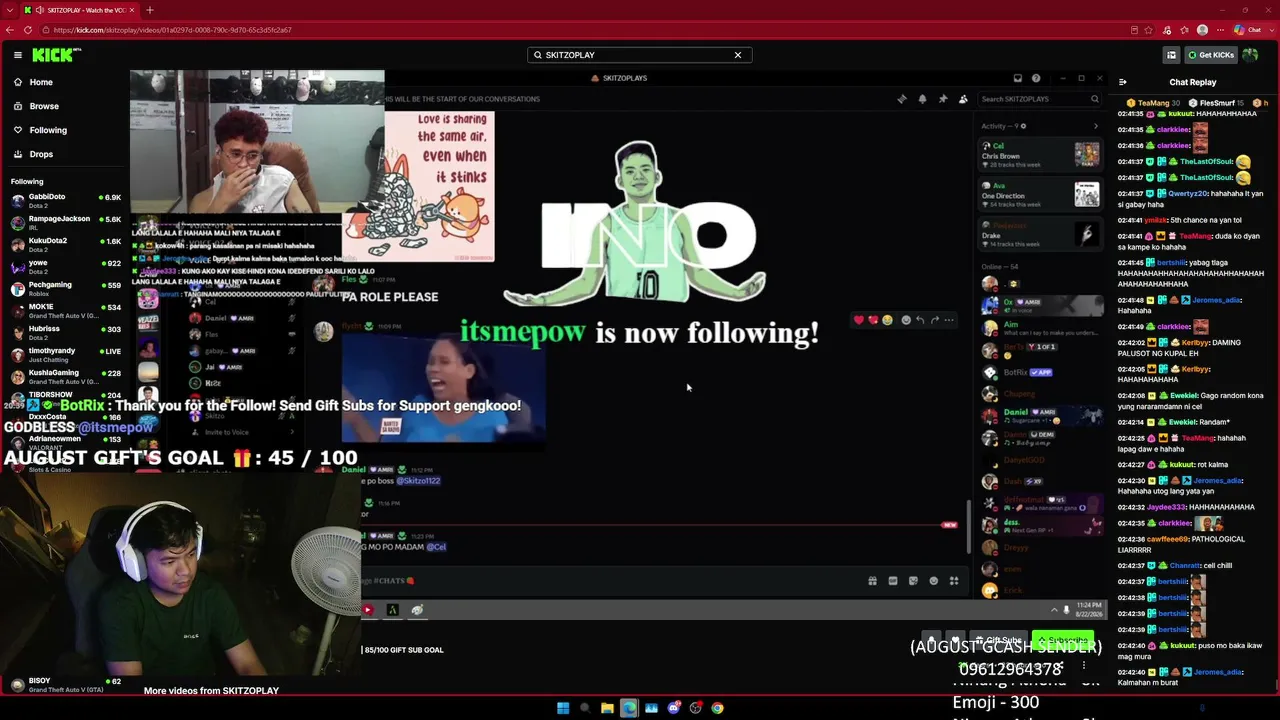Open Ava's One Direction activity card
This screenshot has width=1280, height=720.
(1040, 194)
